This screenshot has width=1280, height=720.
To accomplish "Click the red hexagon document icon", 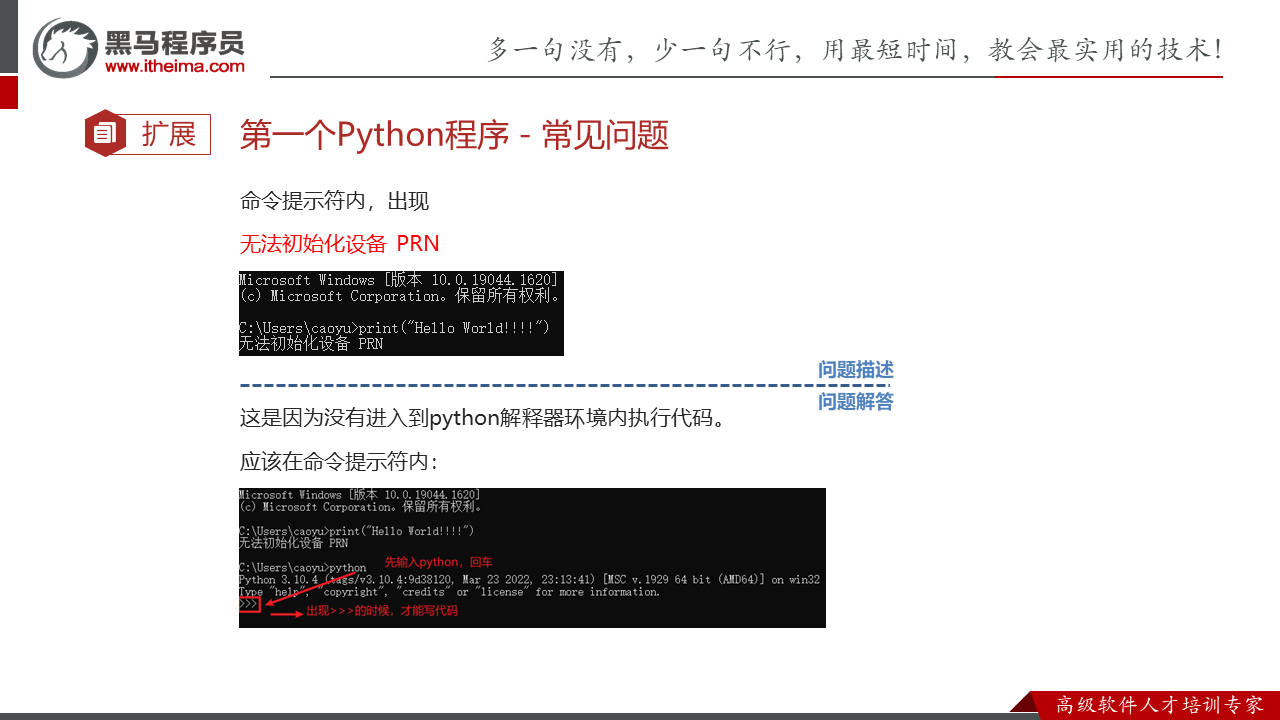I will (104, 133).
